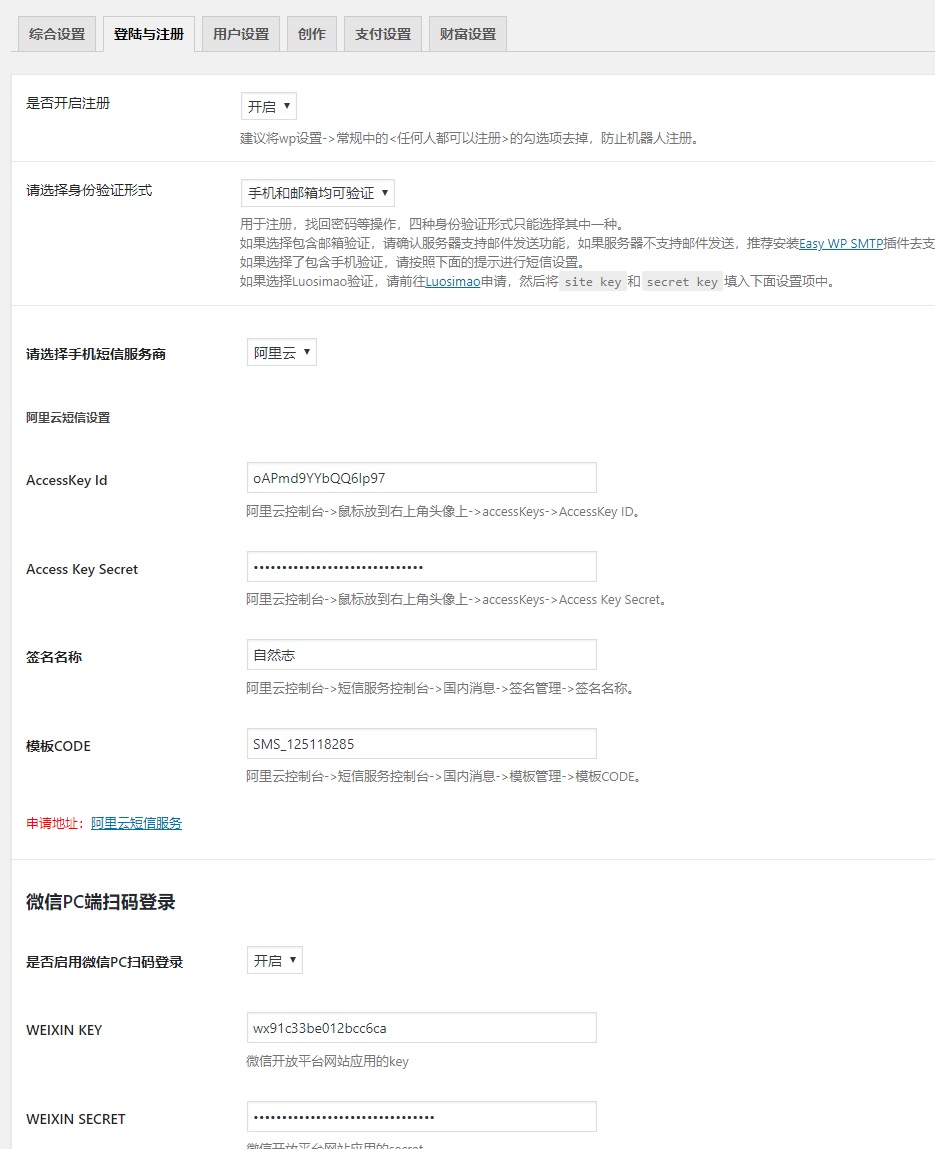Click the 模板CODE label

coord(59,746)
